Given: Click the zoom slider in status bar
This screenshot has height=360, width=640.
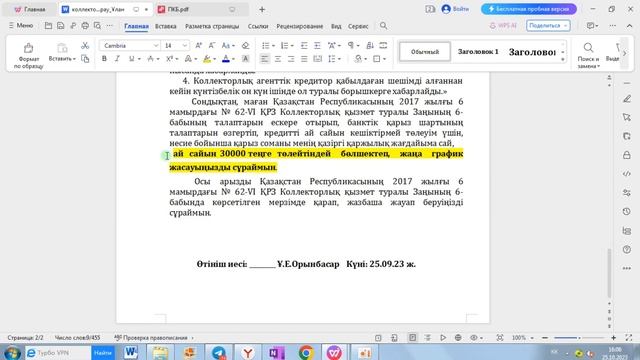Looking at the screenshot, I should coord(579,338).
